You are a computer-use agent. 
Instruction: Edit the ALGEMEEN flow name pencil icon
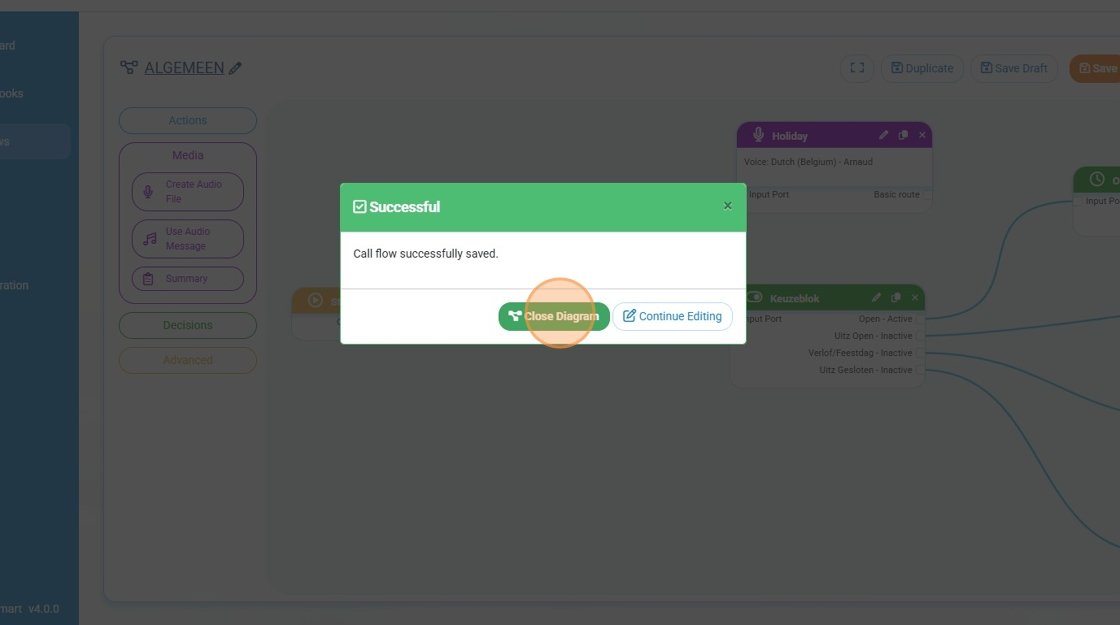236,68
